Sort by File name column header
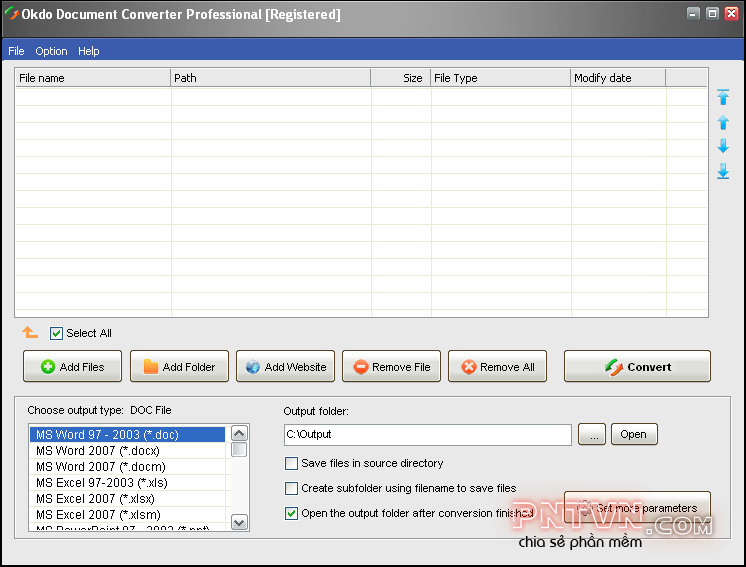The width and height of the screenshot is (746, 567). pos(93,78)
